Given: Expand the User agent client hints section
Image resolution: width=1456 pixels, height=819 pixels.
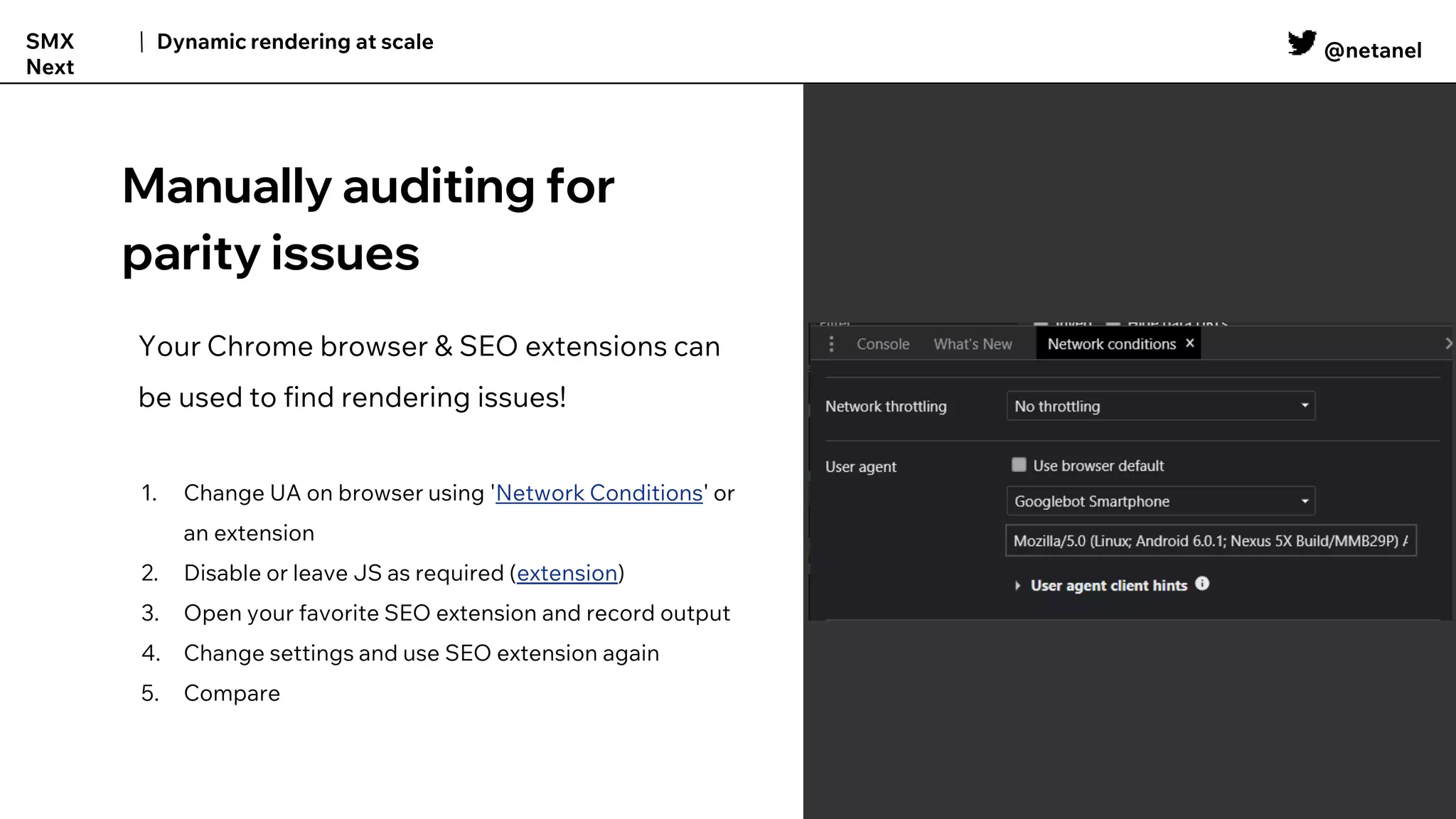Looking at the screenshot, I should point(1017,585).
